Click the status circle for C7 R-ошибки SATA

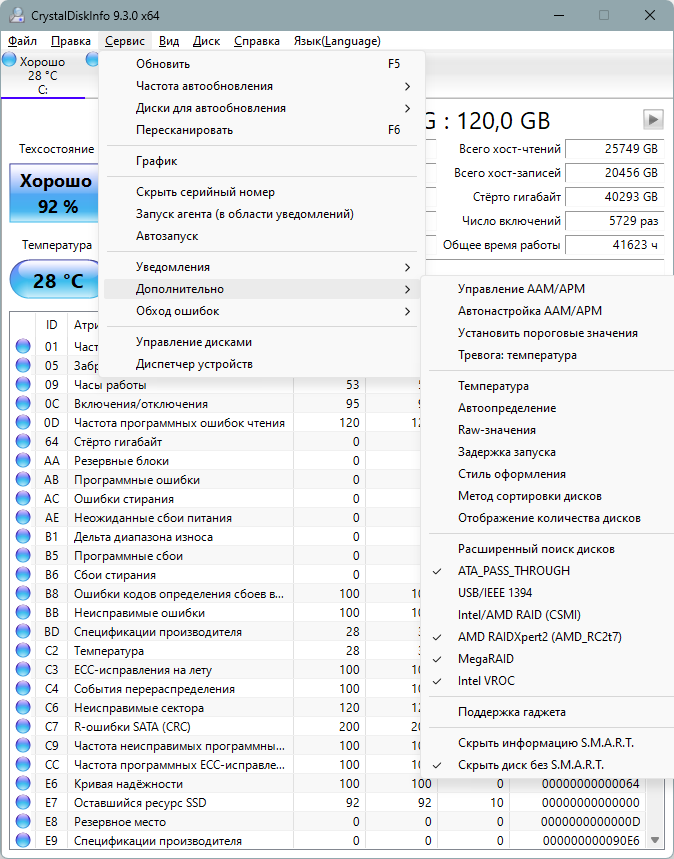(23, 726)
